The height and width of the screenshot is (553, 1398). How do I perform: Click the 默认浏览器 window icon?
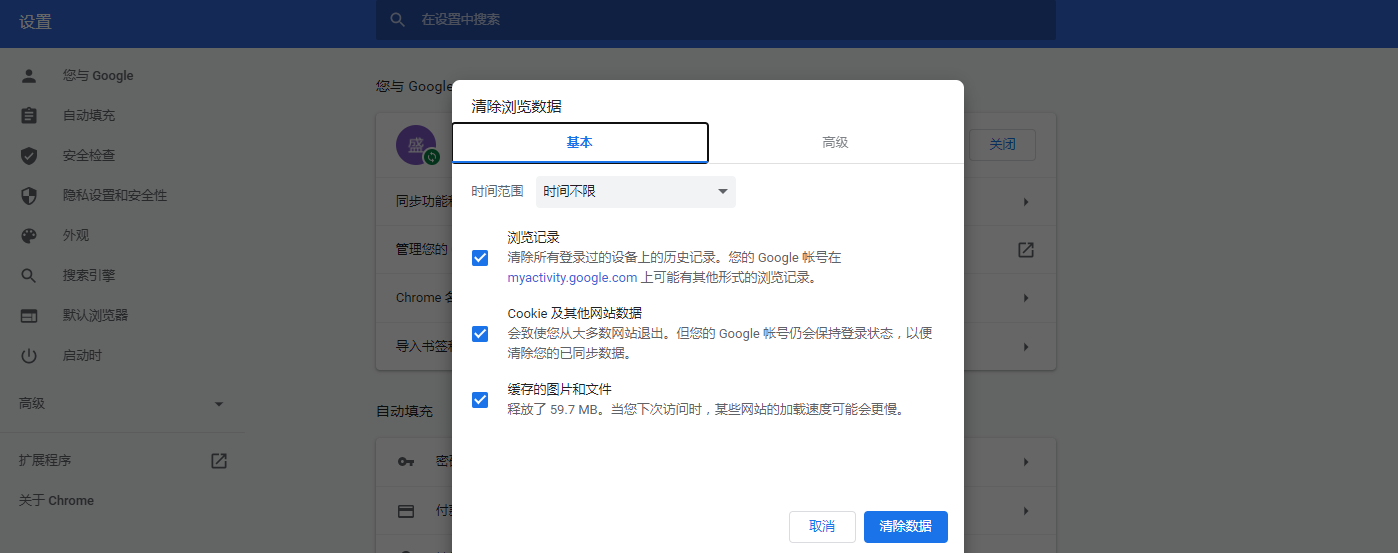coord(29,316)
